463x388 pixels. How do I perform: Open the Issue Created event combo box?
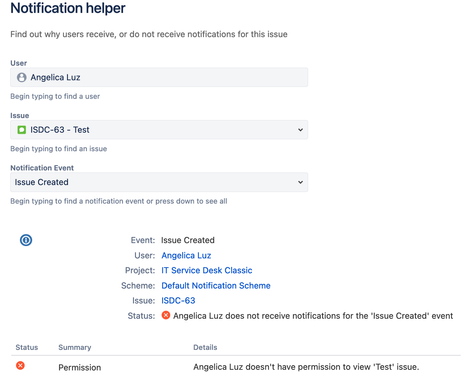tap(159, 182)
